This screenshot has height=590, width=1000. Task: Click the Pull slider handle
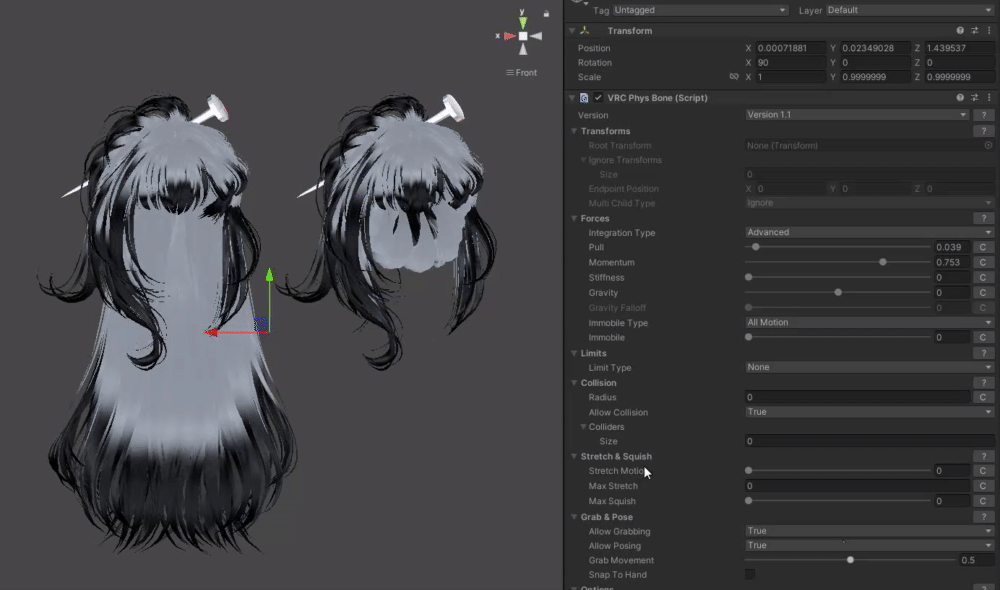click(756, 247)
